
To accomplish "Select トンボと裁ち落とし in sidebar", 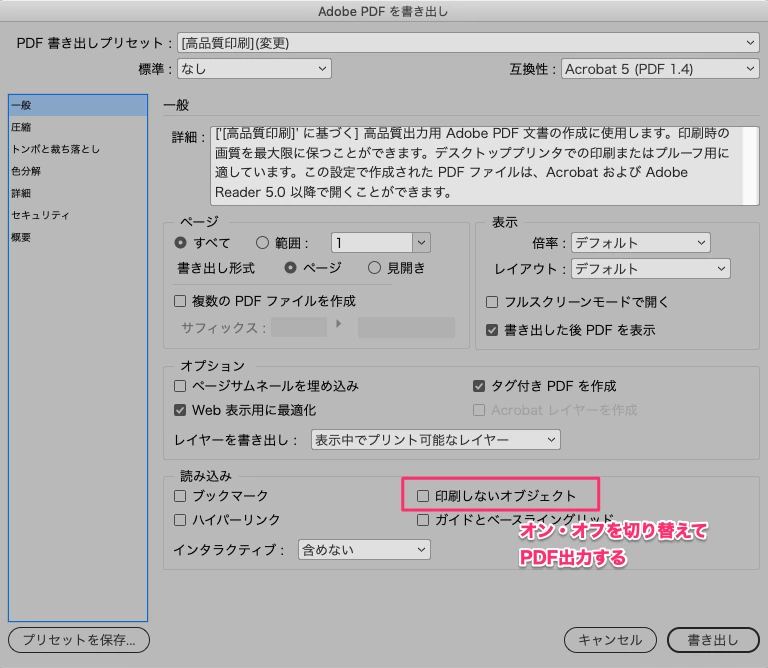I will [78, 149].
